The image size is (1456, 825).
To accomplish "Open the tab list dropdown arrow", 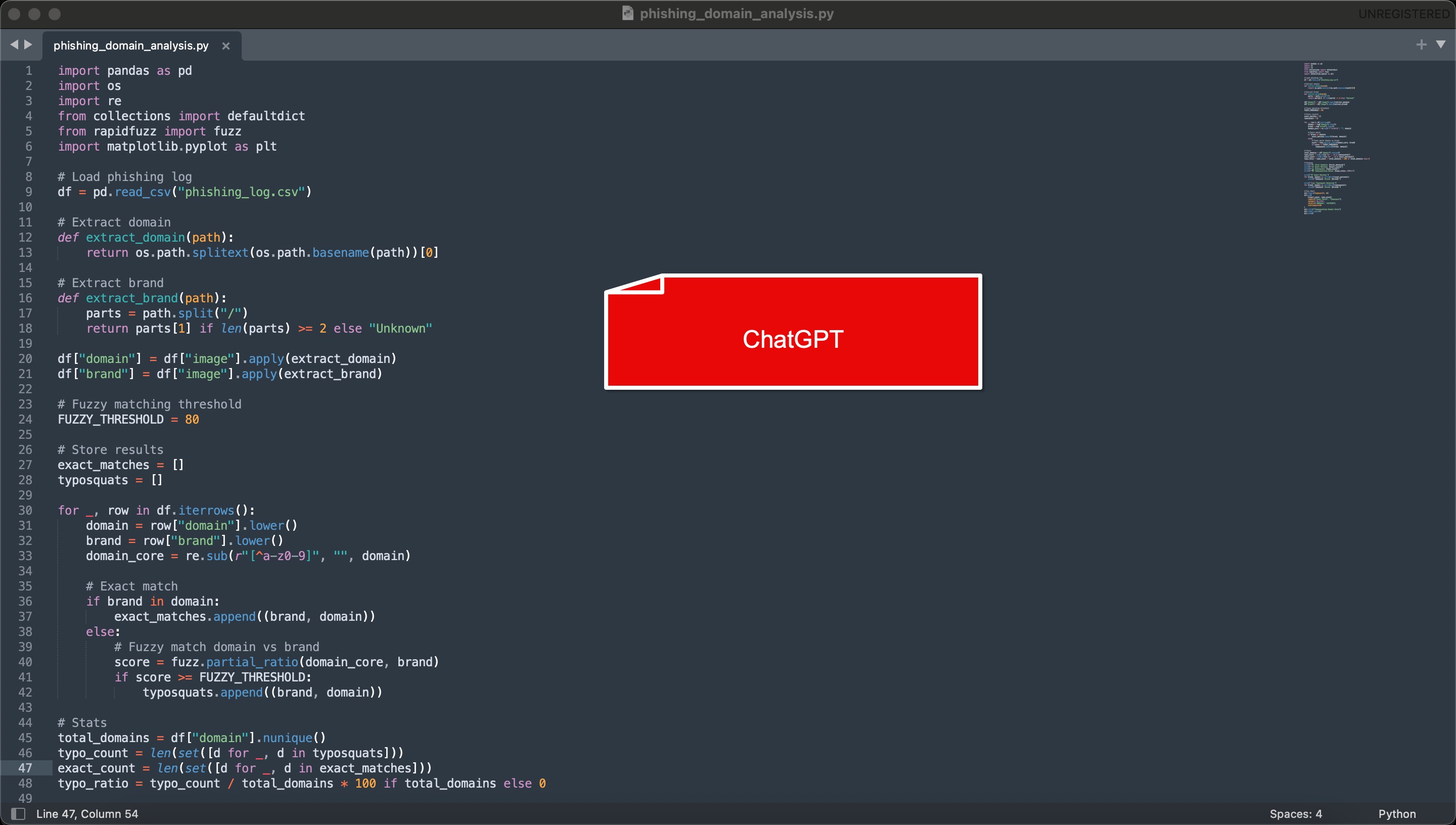I will click(1441, 44).
